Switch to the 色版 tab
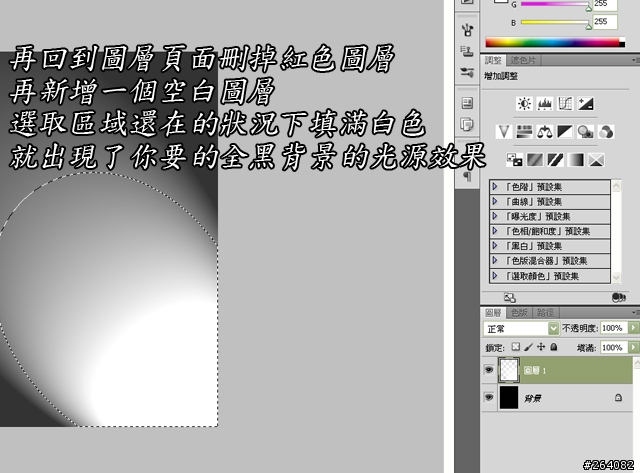Viewport: 640px width, 473px height. point(520,313)
